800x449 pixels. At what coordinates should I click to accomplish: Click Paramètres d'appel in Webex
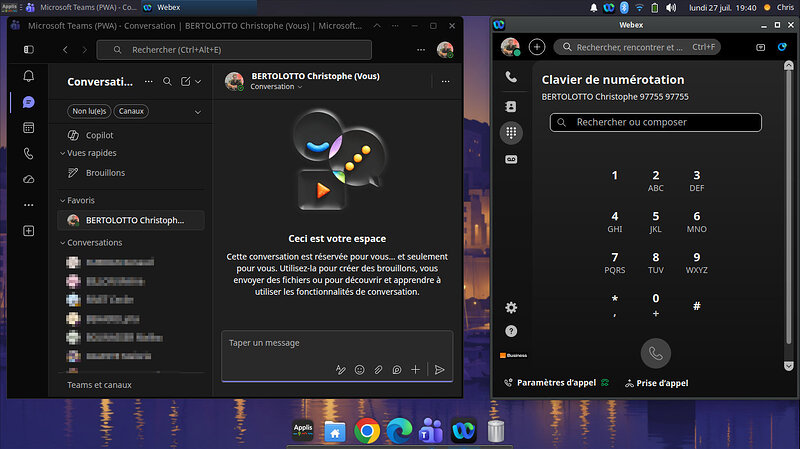click(x=556, y=383)
